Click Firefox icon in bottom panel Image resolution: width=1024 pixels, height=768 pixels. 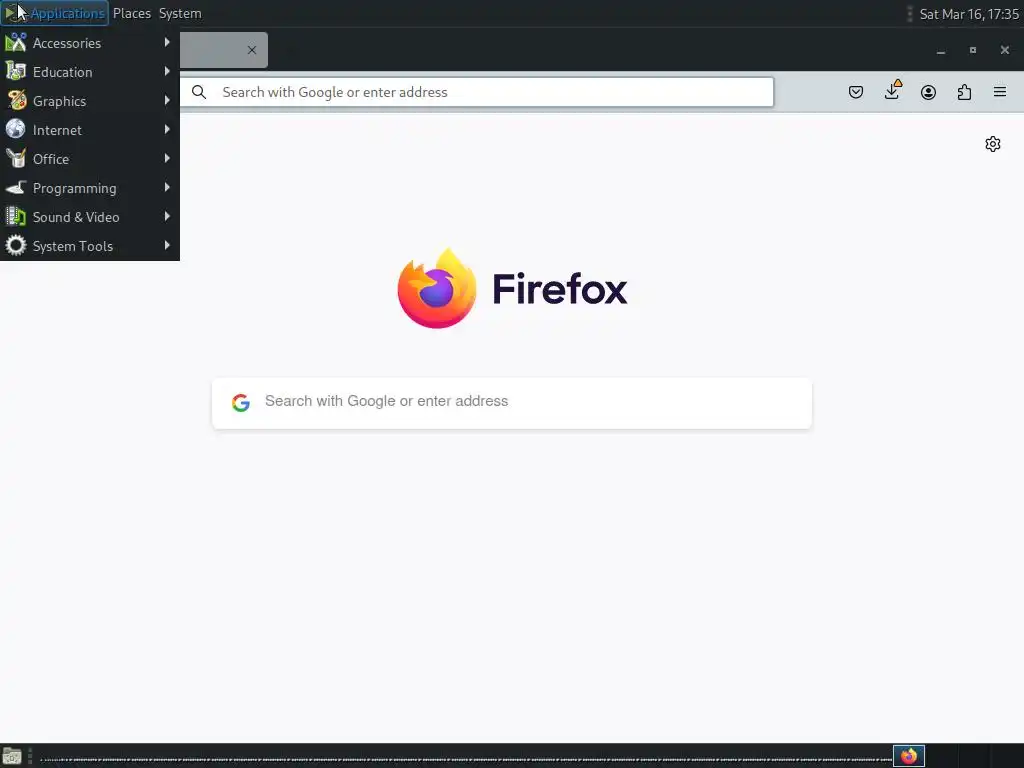[908, 756]
